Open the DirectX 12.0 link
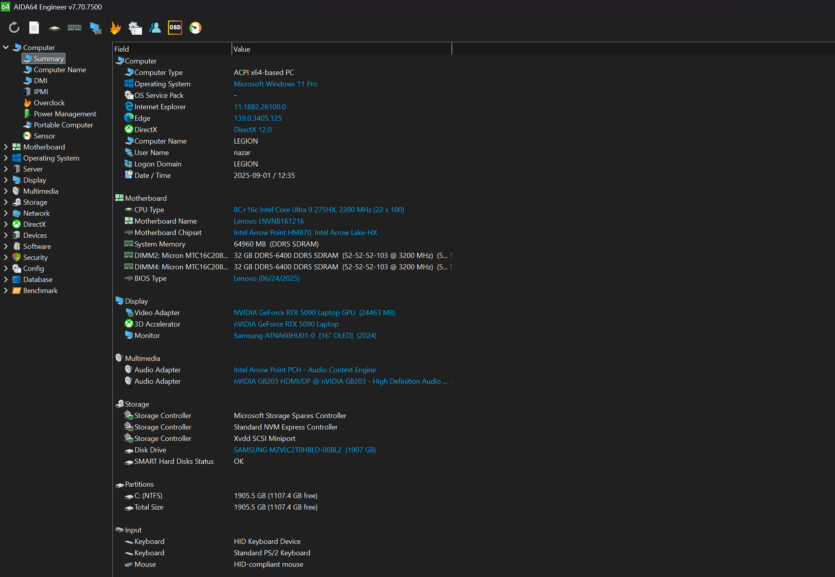The width and height of the screenshot is (835, 577). (252, 130)
